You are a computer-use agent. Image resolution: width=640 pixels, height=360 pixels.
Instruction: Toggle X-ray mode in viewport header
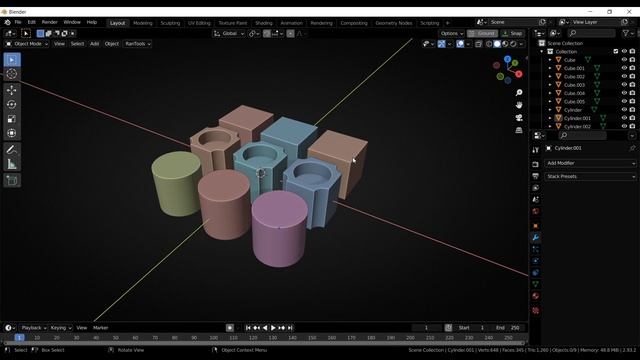click(478, 44)
